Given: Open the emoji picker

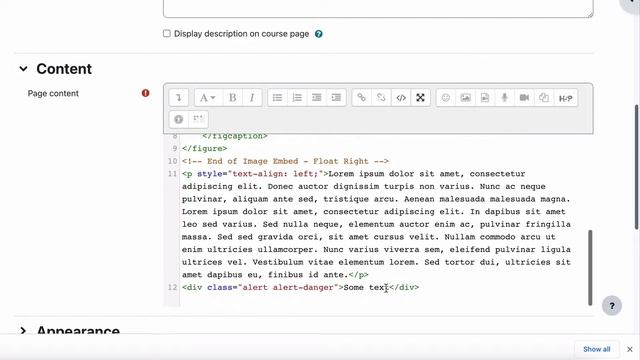Looking at the screenshot, I should coord(446,98).
